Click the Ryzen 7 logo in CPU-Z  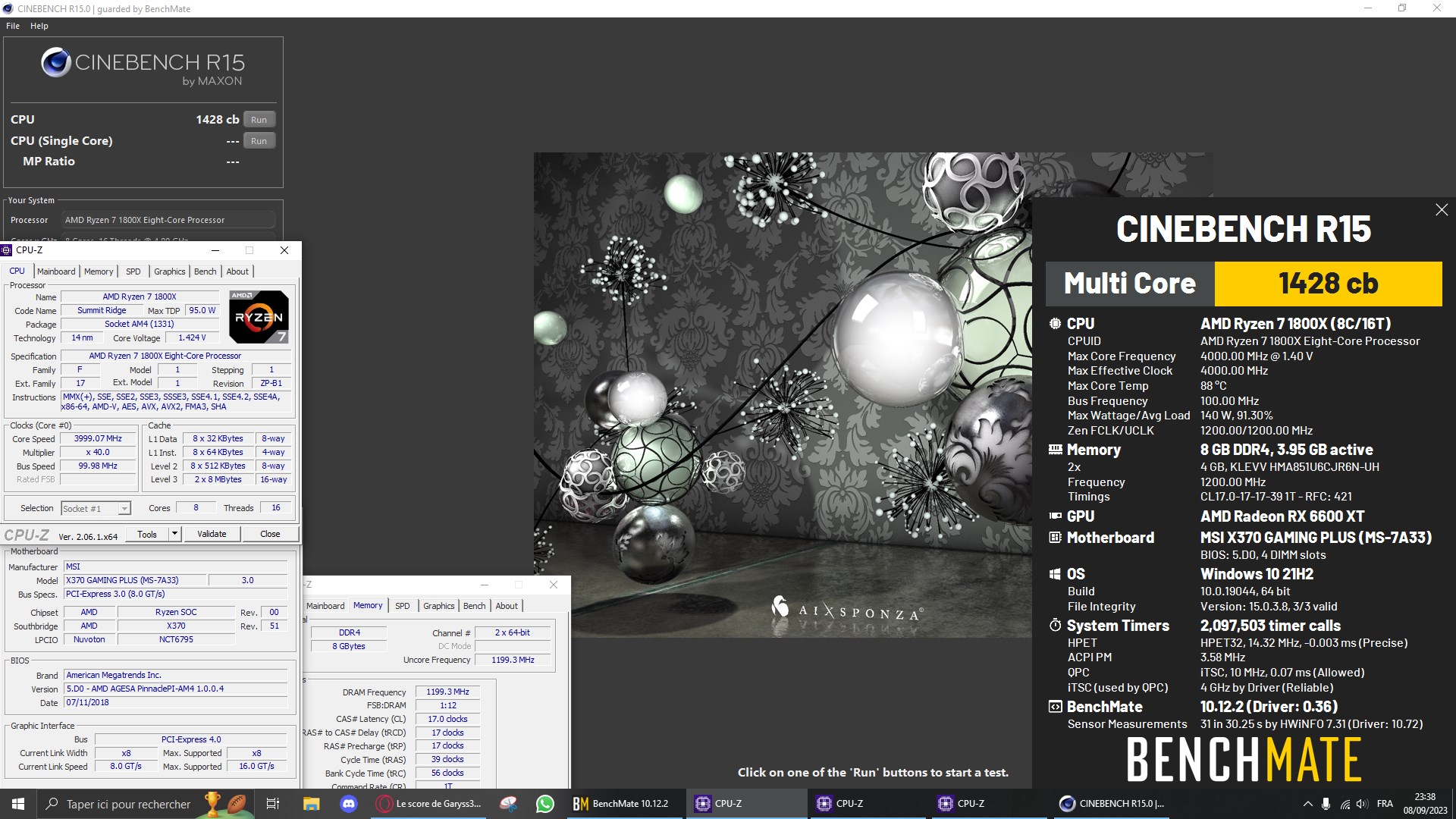tap(259, 317)
